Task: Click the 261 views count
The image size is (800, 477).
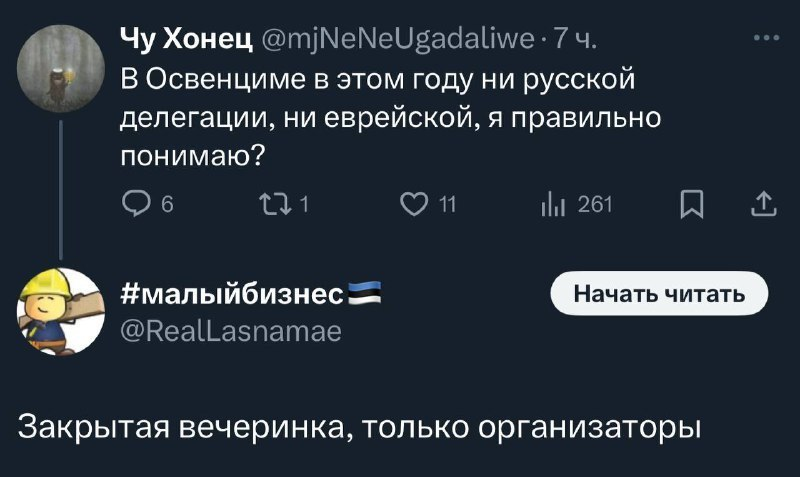Action: tap(595, 206)
